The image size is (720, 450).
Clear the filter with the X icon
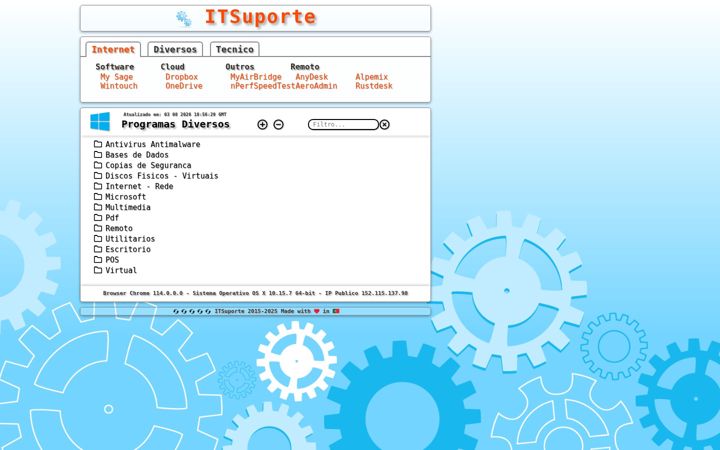(x=385, y=124)
